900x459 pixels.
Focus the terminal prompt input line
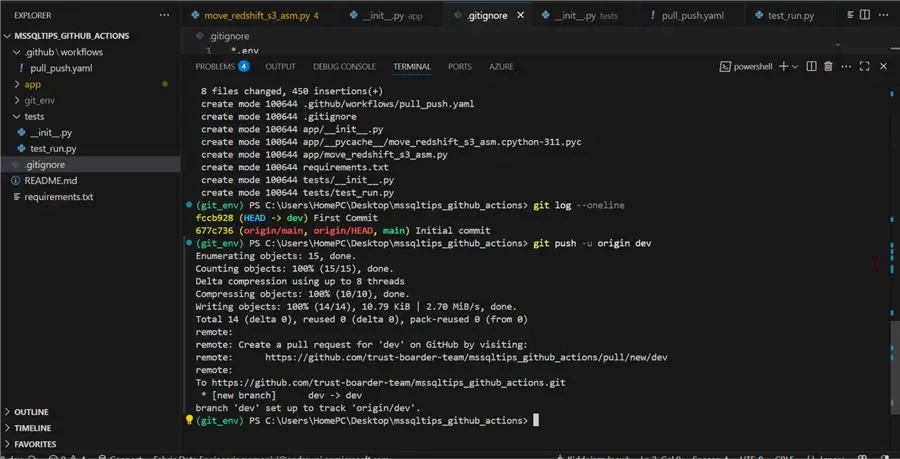tap(536, 421)
